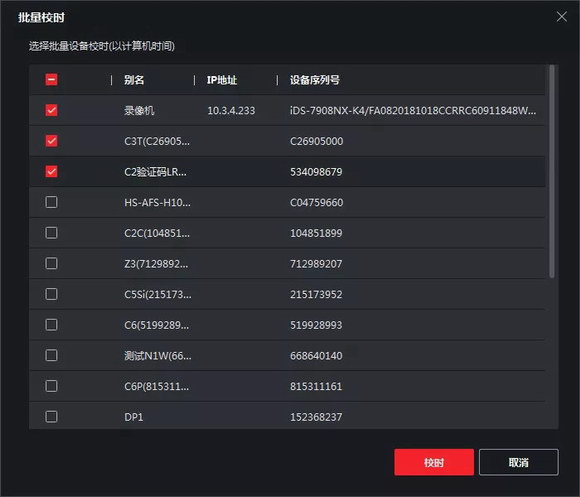This screenshot has width=580, height=497.
Task: Uncheck the C2验证码LR... device checkbox
Action: click(51, 172)
